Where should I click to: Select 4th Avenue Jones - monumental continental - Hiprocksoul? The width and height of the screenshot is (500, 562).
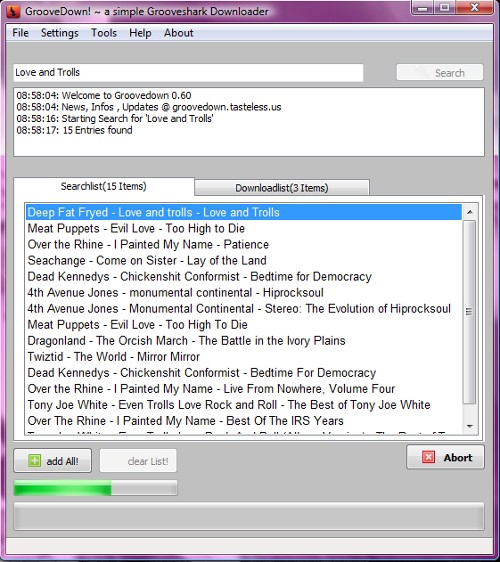(x=244, y=292)
